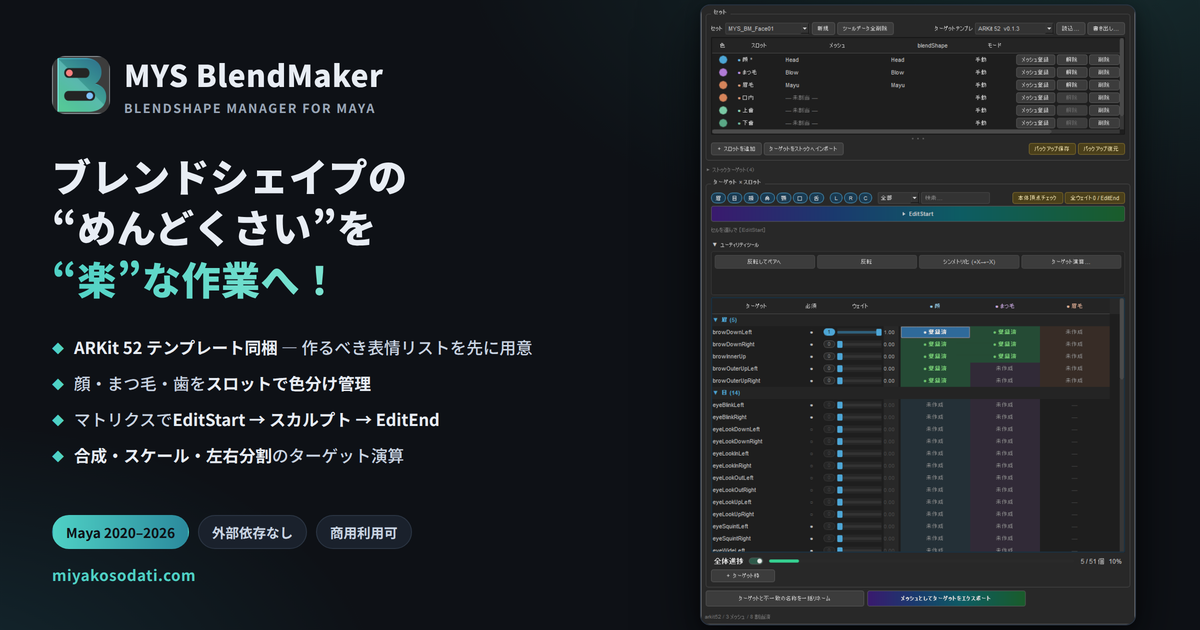Click the メッシュとしてターゲットをエクスポート button
The height and width of the screenshot is (630, 1200).
(x=947, y=598)
